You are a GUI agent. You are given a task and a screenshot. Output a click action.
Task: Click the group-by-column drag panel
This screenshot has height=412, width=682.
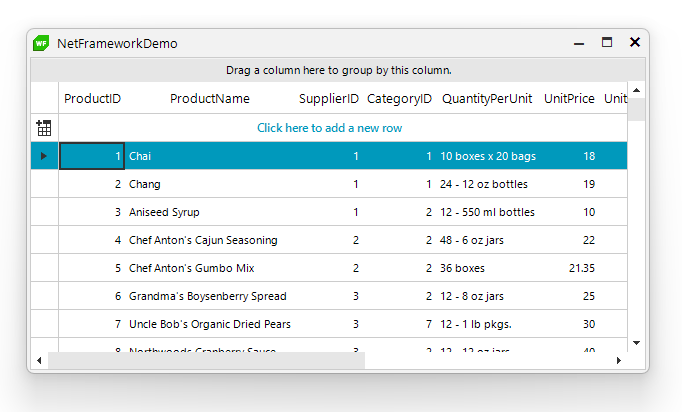[x=338, y=70]
